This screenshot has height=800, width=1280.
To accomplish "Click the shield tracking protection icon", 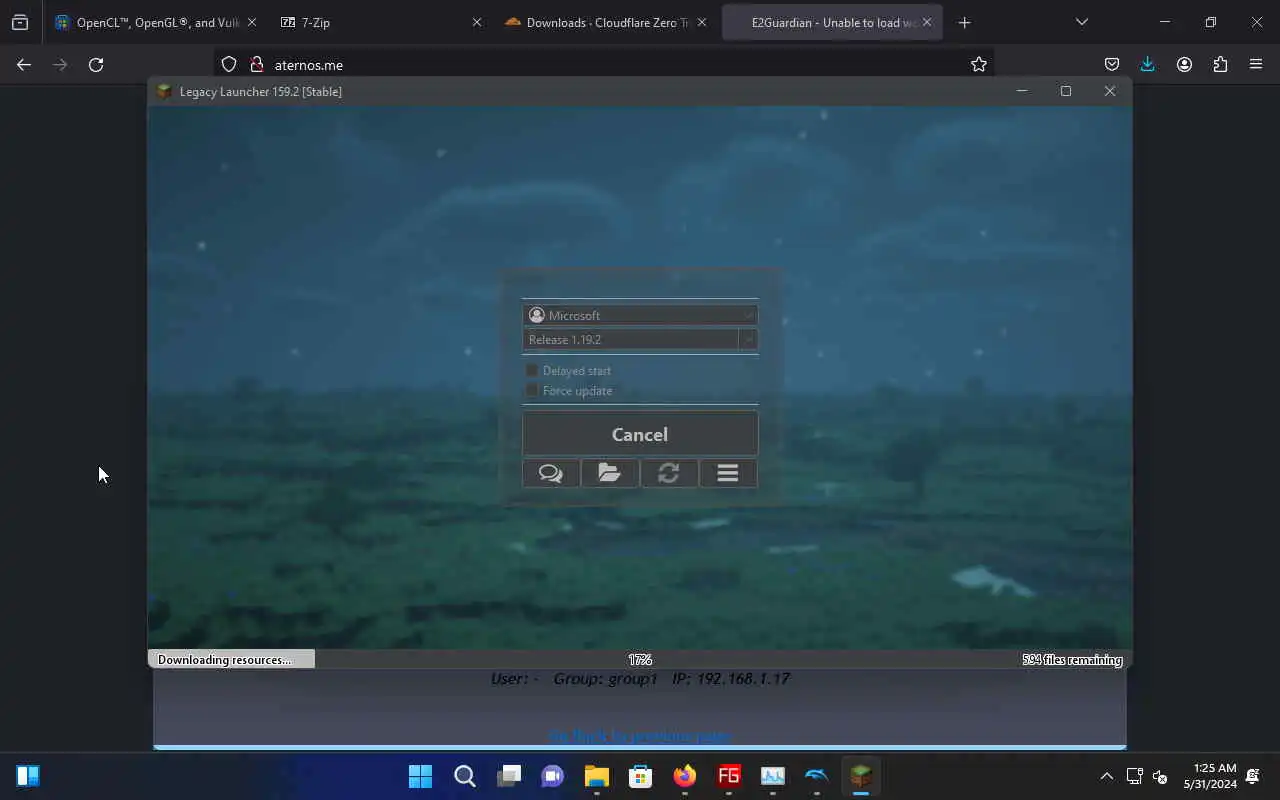I will (x=229, y=64).
